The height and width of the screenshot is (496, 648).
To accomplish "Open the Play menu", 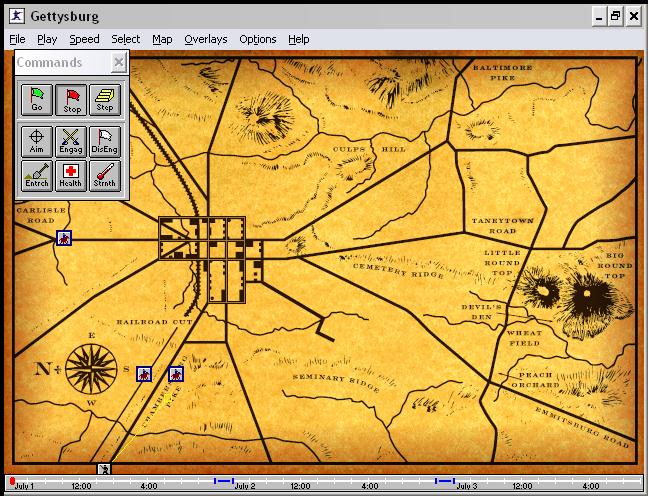I will pyautogui.click(x=47, y=39).
